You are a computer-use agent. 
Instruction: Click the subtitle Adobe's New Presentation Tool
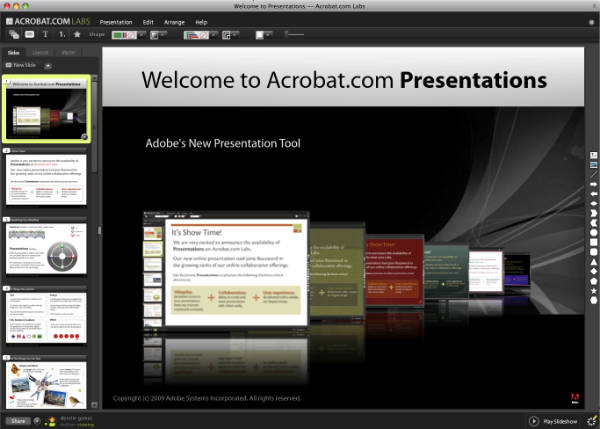(223, 143)
